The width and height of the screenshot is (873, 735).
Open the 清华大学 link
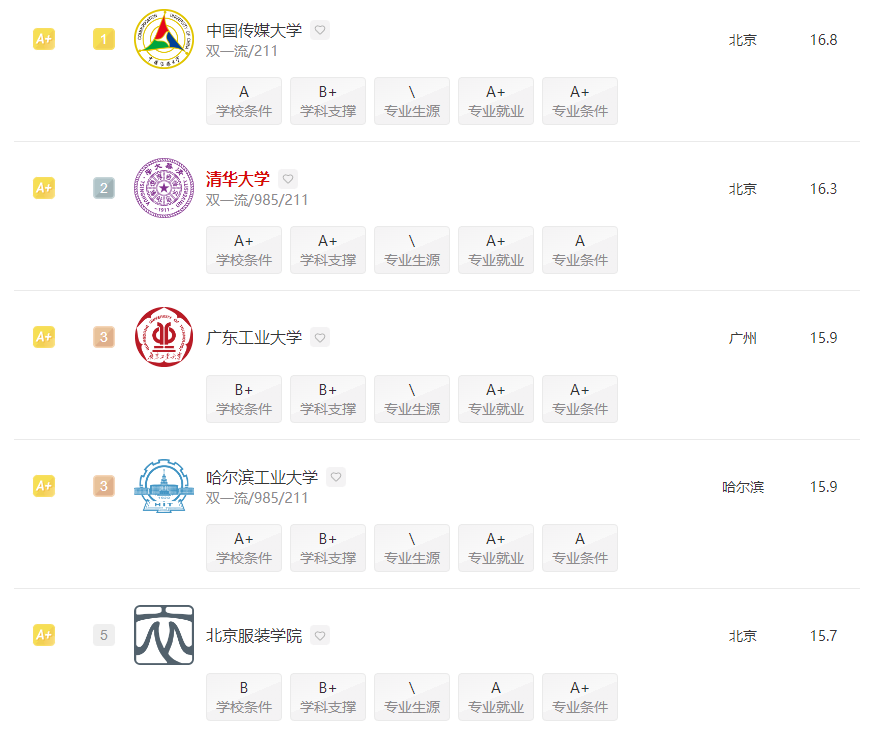pyautogui.click(x=238, y=179)
